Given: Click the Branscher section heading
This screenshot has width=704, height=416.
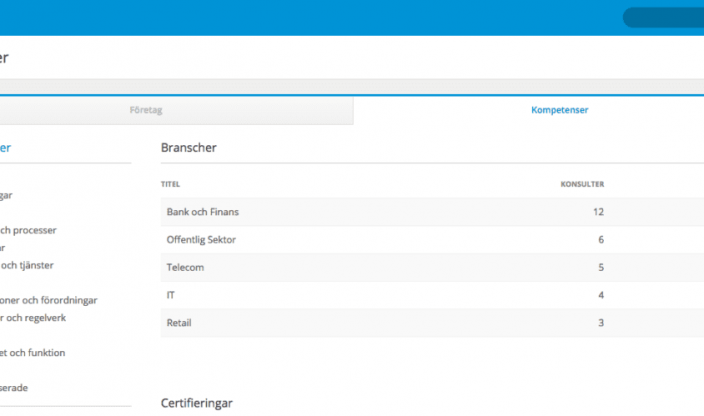Looking at the screenshot, I should pyautogui.click(x=189, y=148).
